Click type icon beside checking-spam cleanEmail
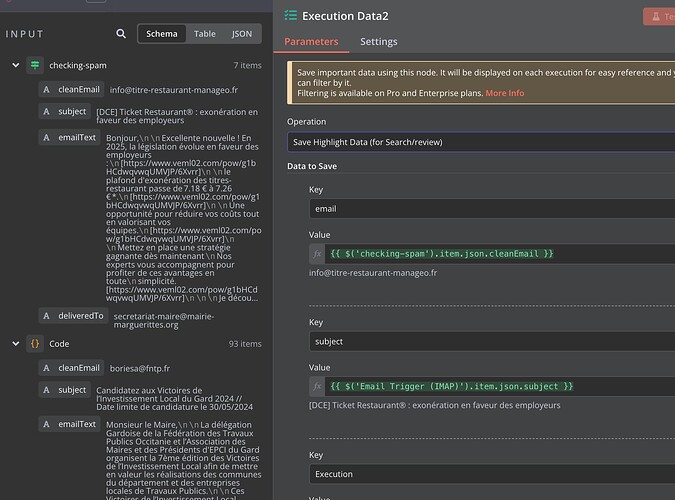The image size is (675, 500). [46, 90]
